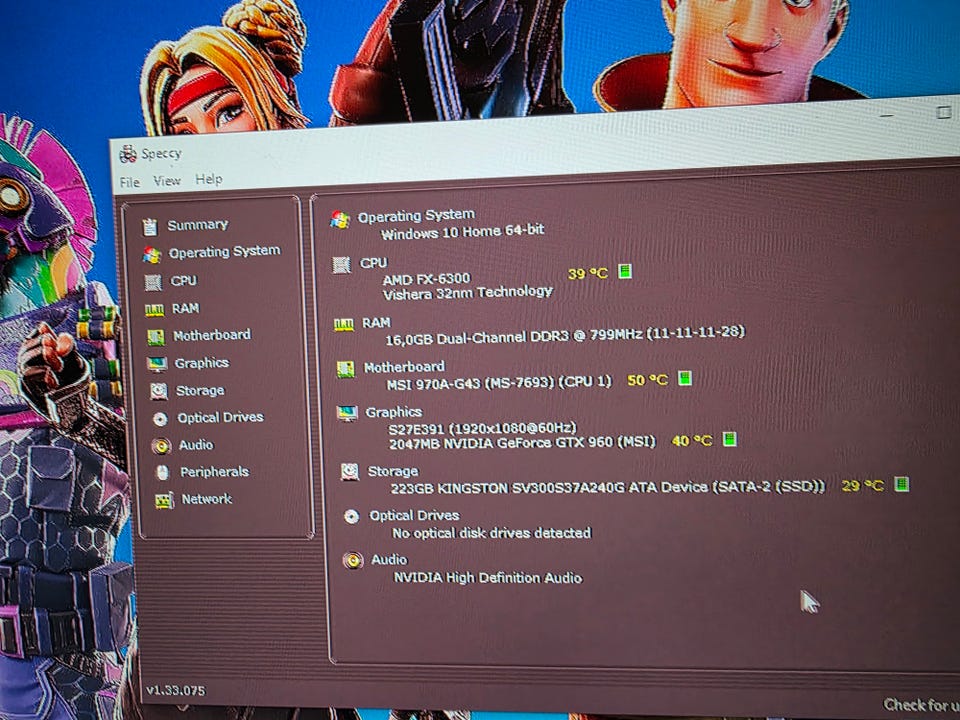The height and width of the screenshot is (720, 960).
Task: Select the Audio sidebar speaker icon
Action: tap(162, 446)
